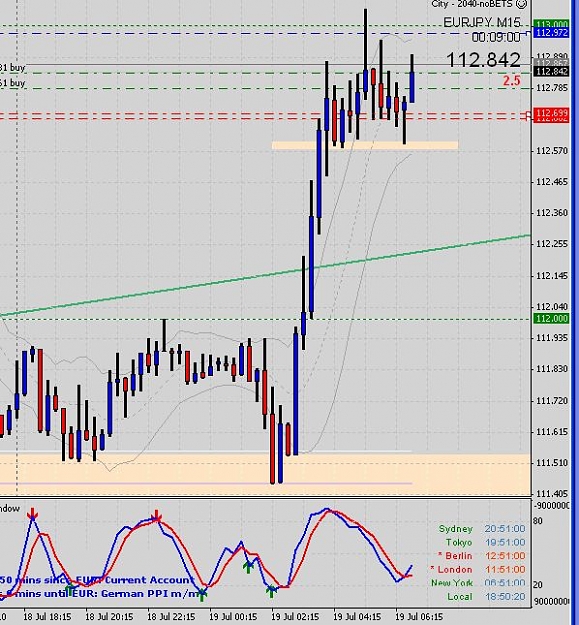
Task: Click the large 112.842 current price text
Action: coord(483,60)
